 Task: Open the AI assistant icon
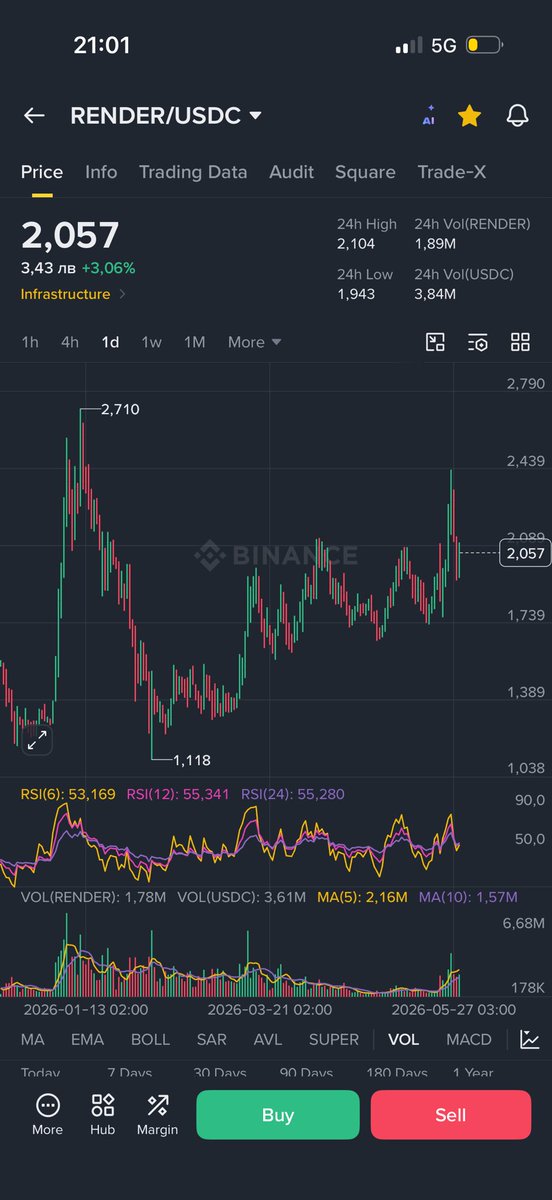point(429,116)
